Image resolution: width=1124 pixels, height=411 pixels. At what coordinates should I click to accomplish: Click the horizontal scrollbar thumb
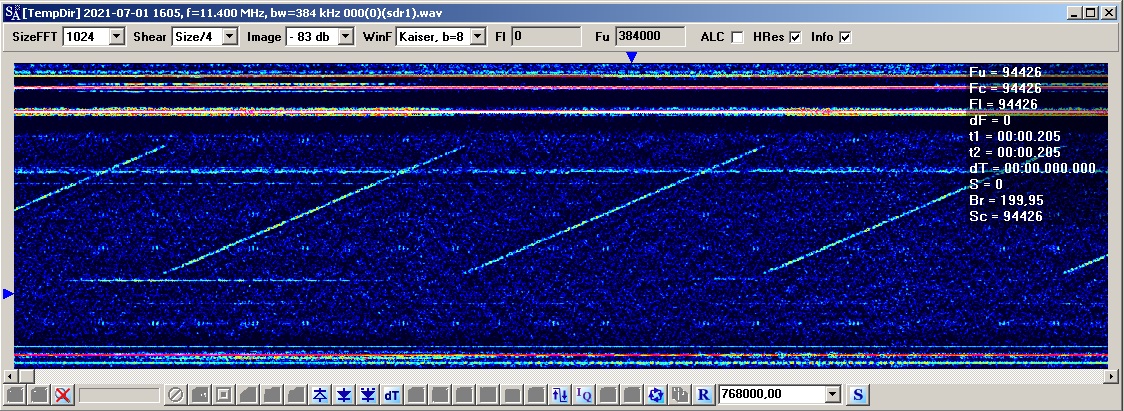pyautogui.click(x=26, y=376)
